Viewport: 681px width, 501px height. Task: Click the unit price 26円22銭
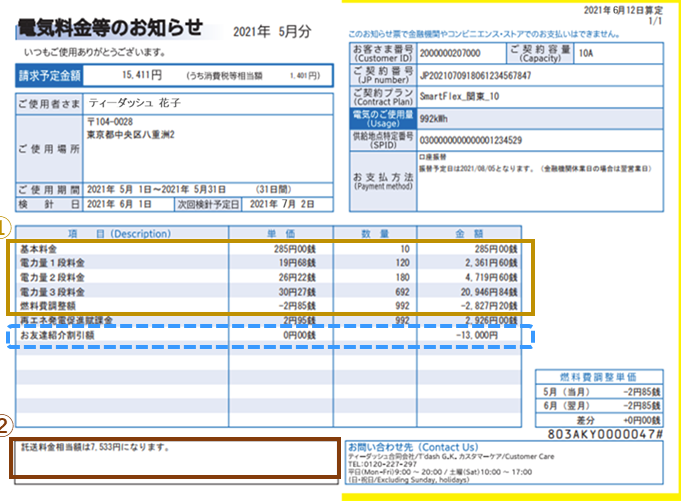pos(297,277)
